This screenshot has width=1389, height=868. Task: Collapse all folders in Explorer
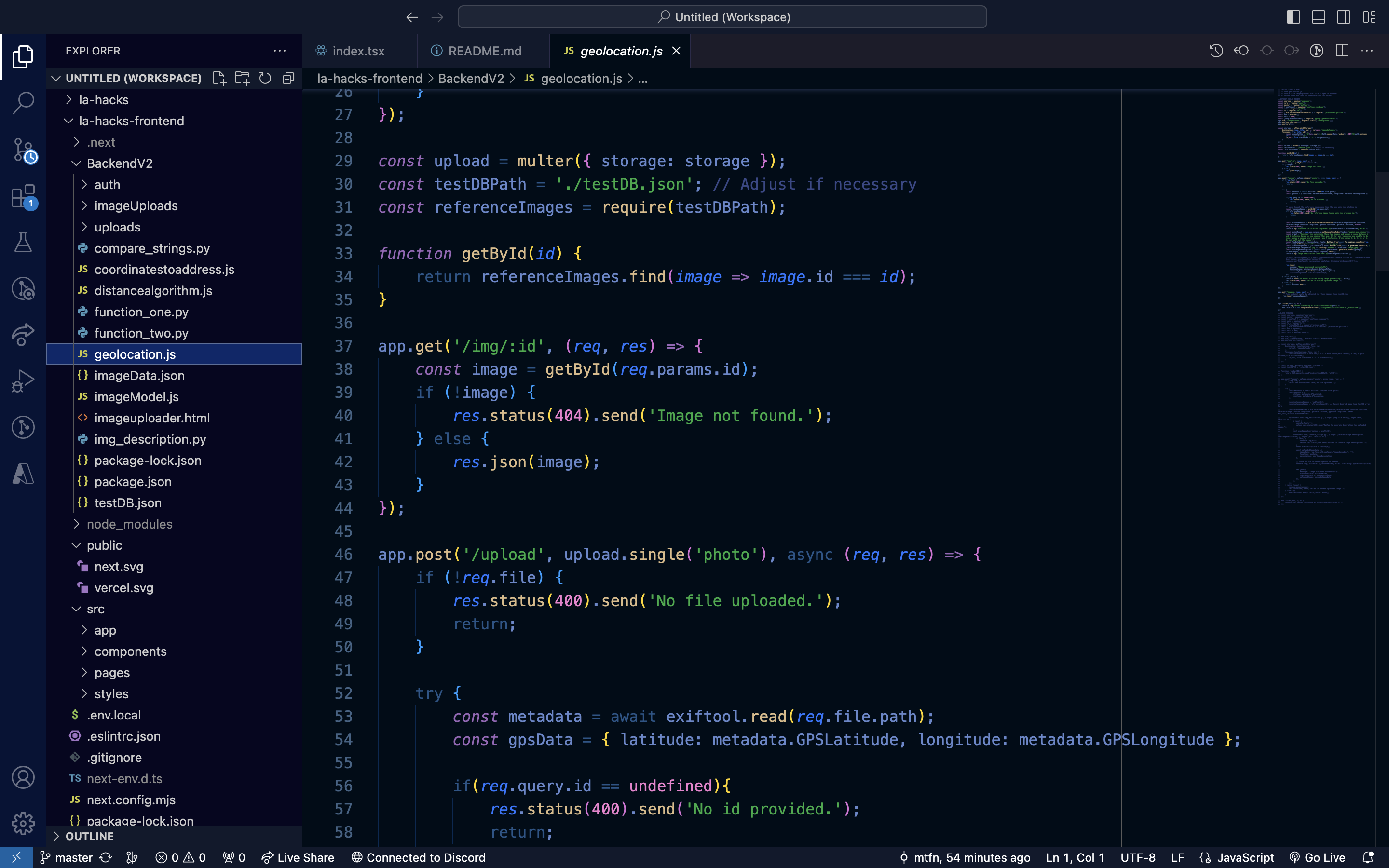tap(288, 78)
